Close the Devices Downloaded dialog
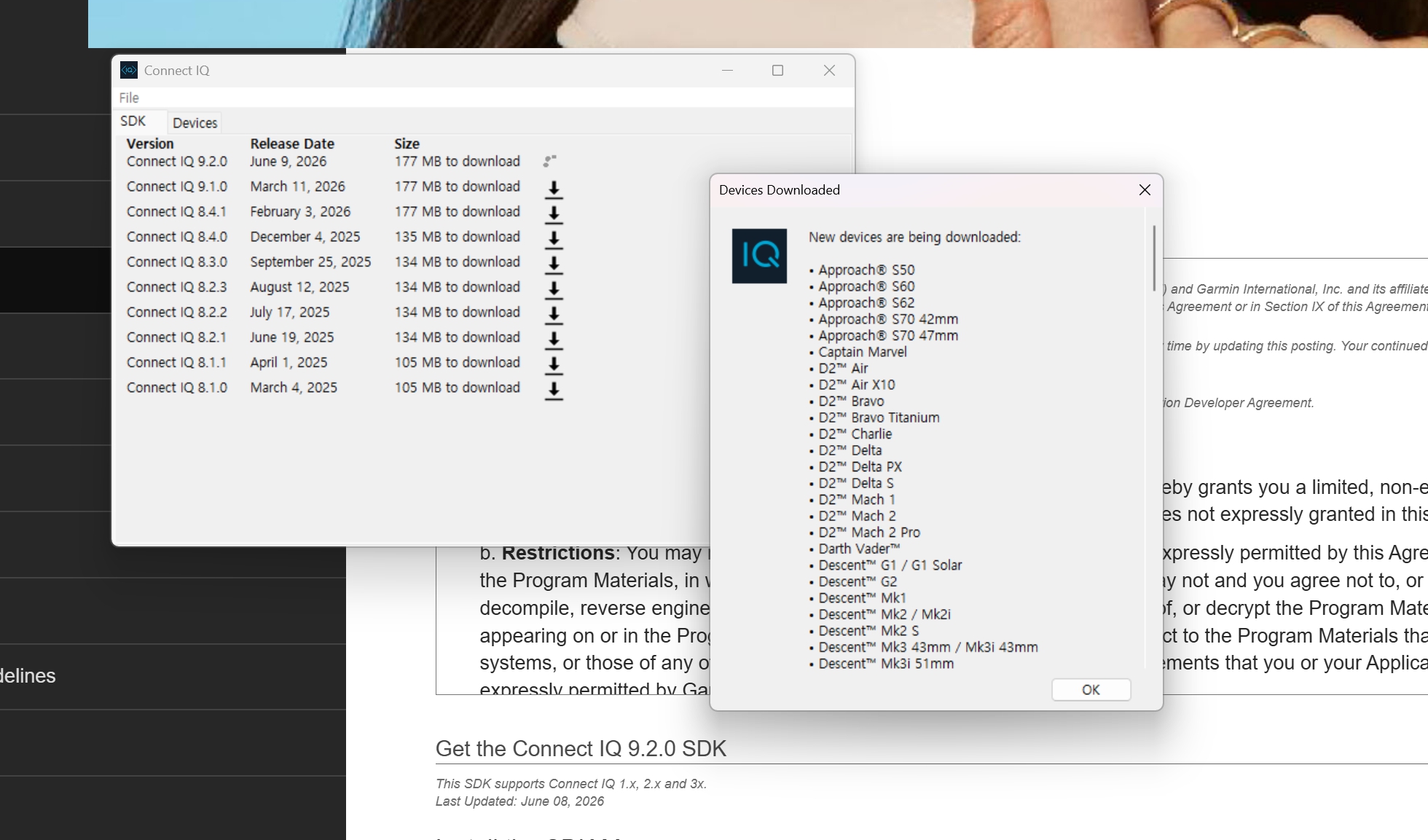This screenshot has width=1428, height=840. 1145,190
